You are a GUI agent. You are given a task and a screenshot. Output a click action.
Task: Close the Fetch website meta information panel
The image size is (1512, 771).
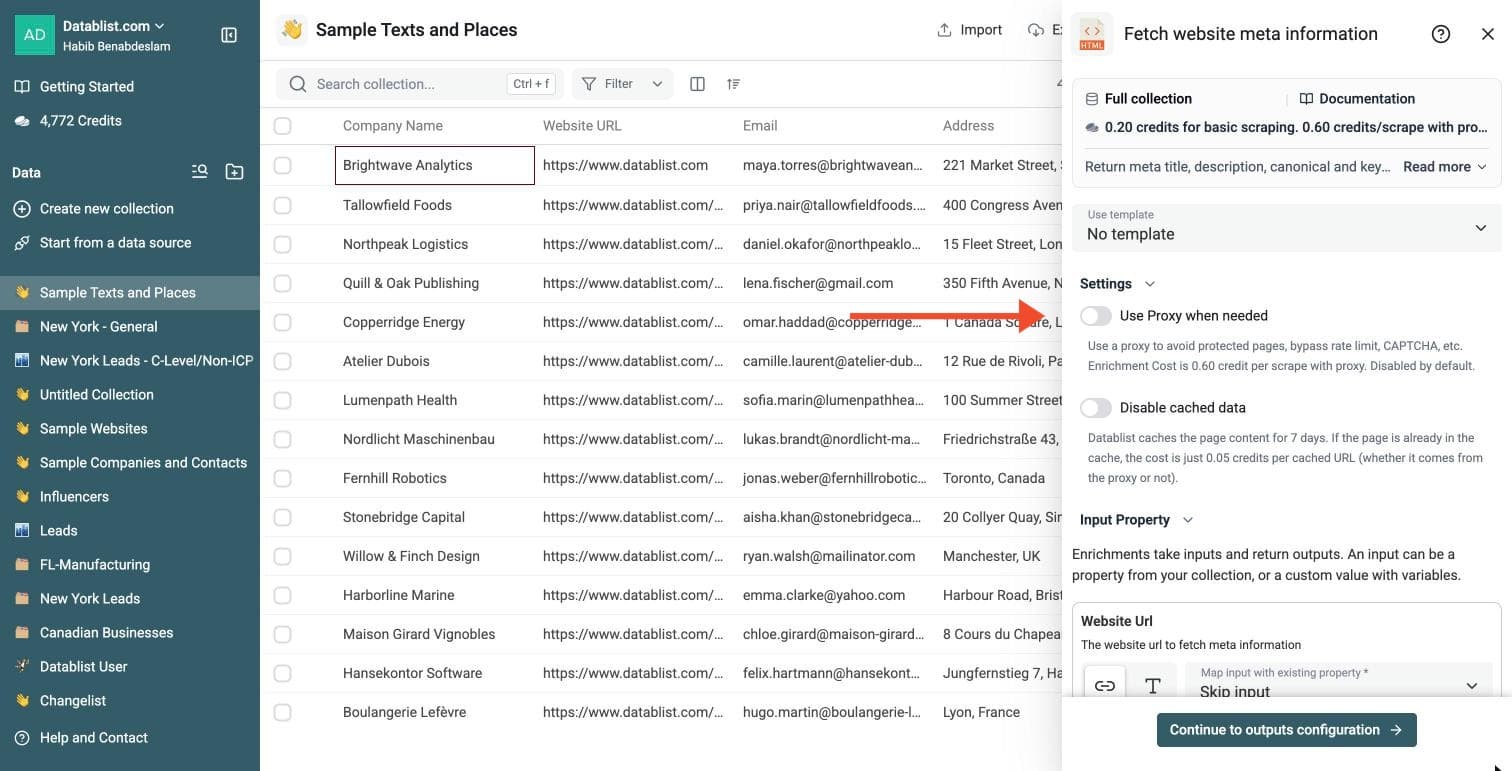click(x=1488, y=34)
